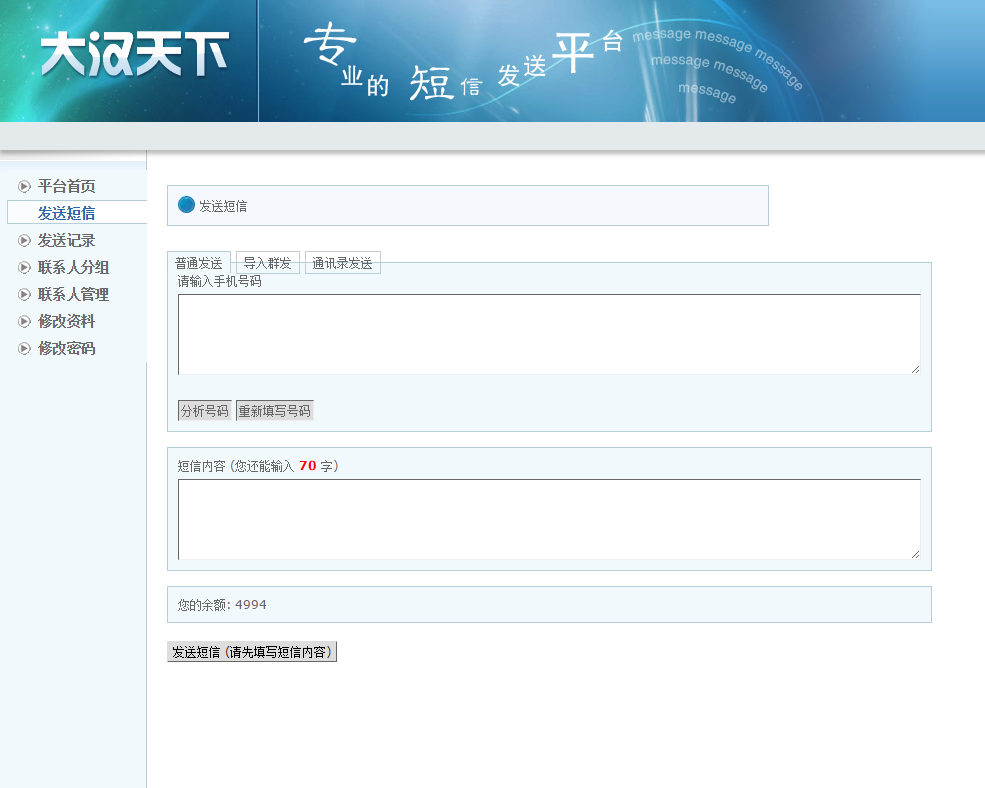The width and height of the screenshot is (985, 788).
Task: Open the 导入群发 tab
Action: [267, 263]
